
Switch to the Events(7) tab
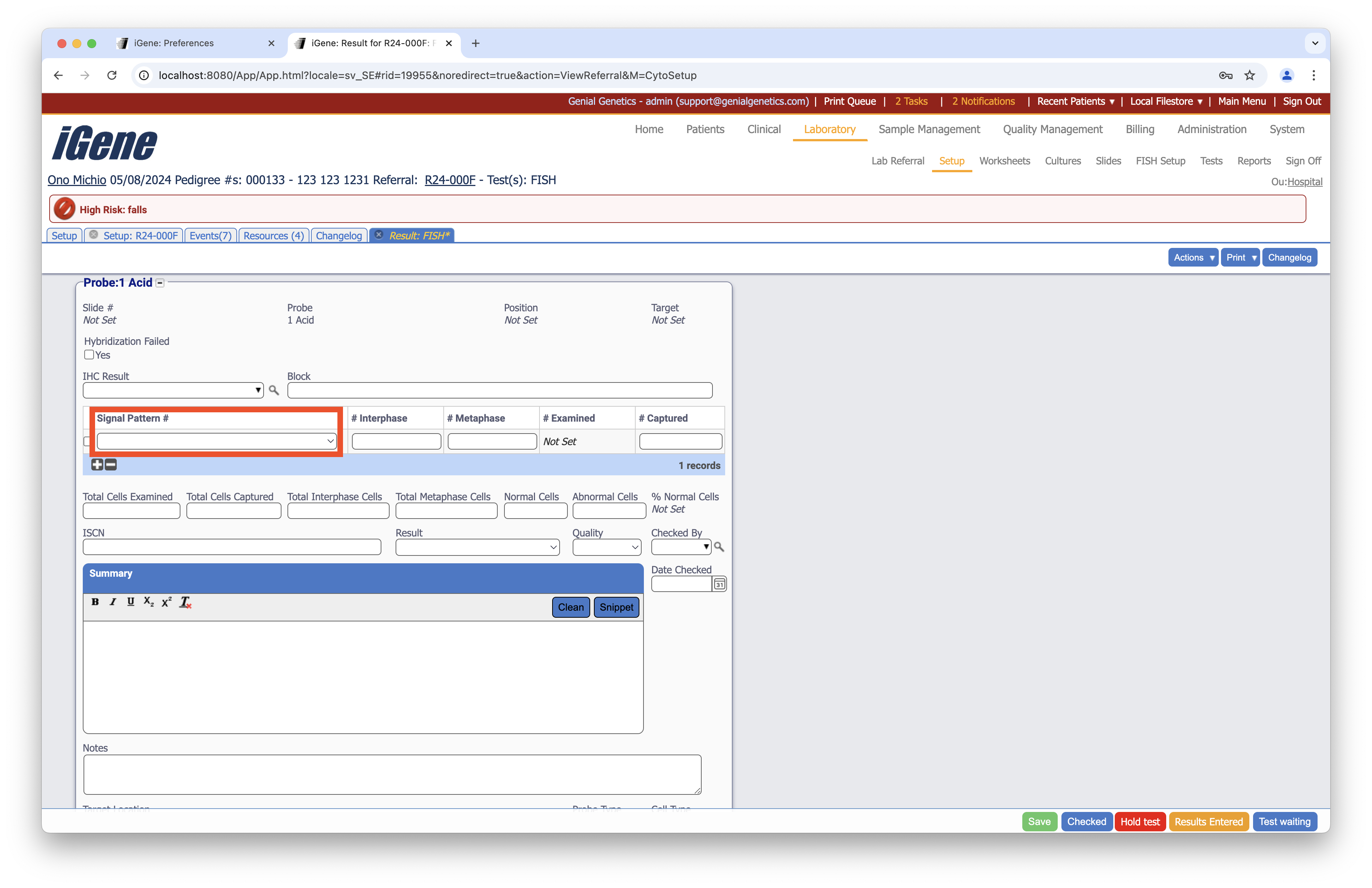click(x=210, y=236)
